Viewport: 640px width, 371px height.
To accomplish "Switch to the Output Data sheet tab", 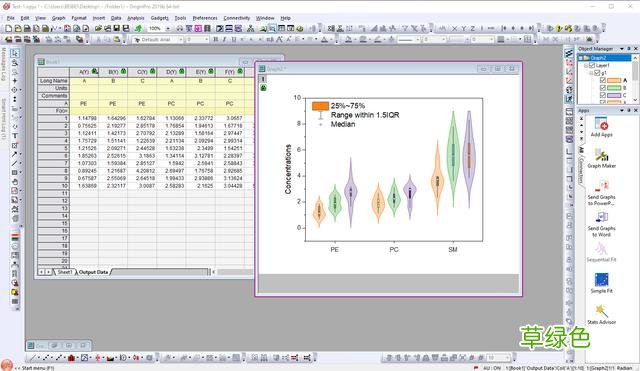I will 93,272.
